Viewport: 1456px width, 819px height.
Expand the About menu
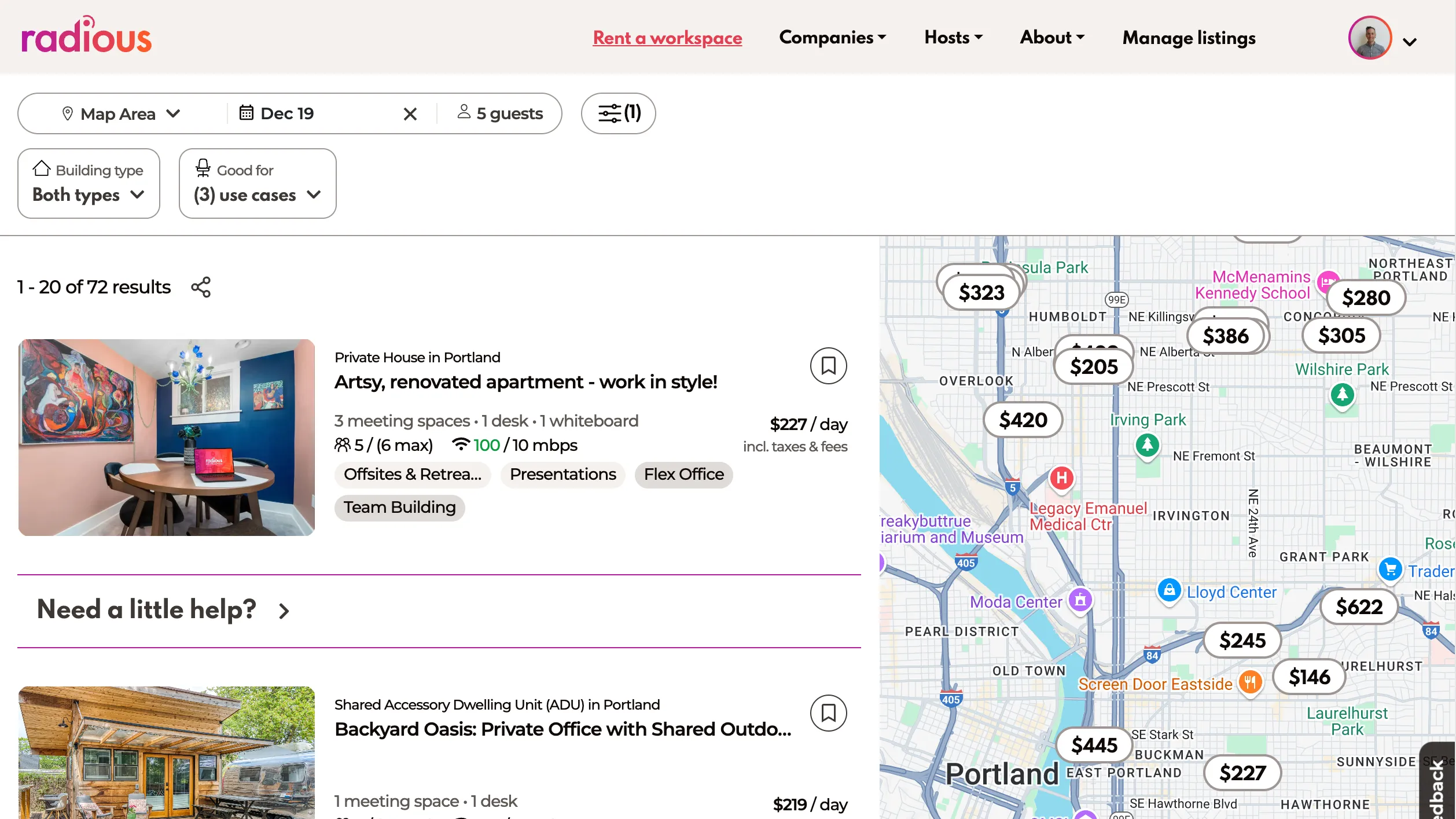click(1052, 37)
